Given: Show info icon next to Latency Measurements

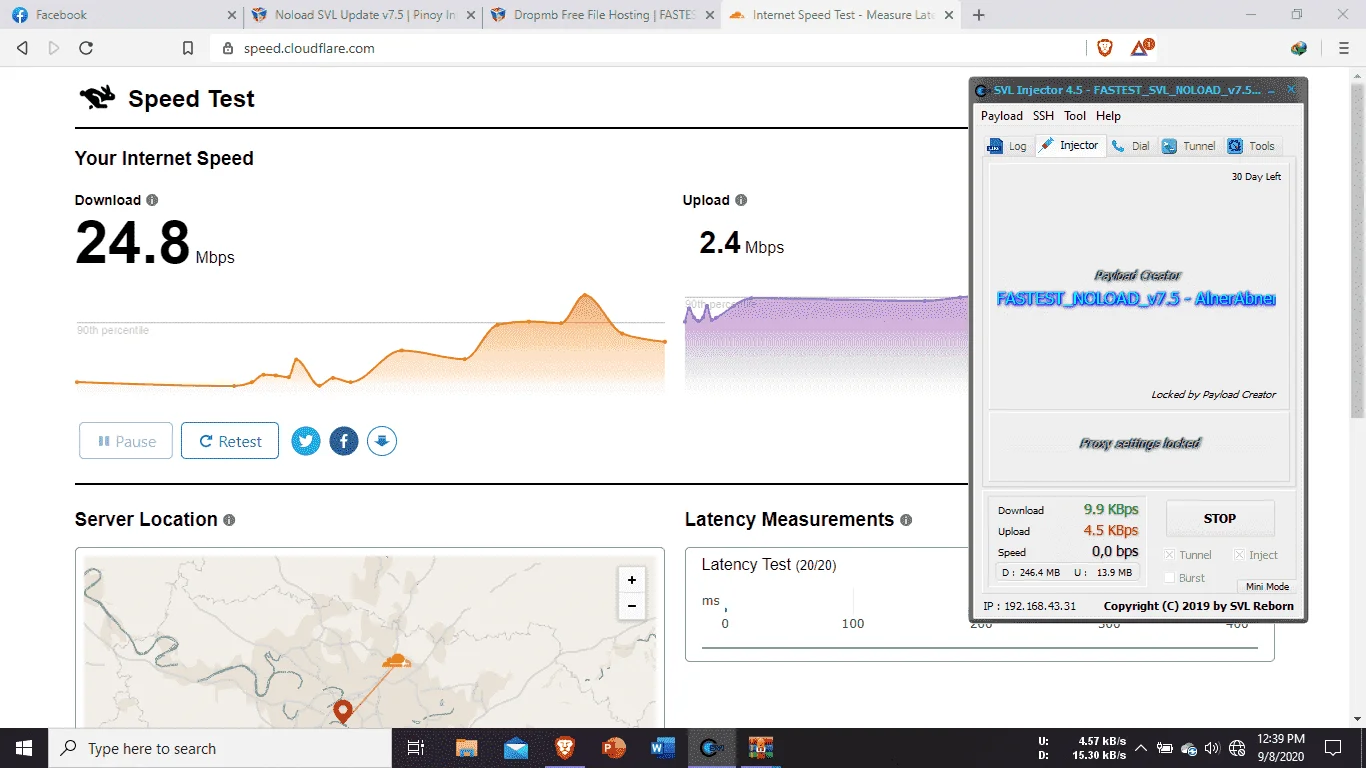Looking at the screenshot, I should click(x=906, y=520).
